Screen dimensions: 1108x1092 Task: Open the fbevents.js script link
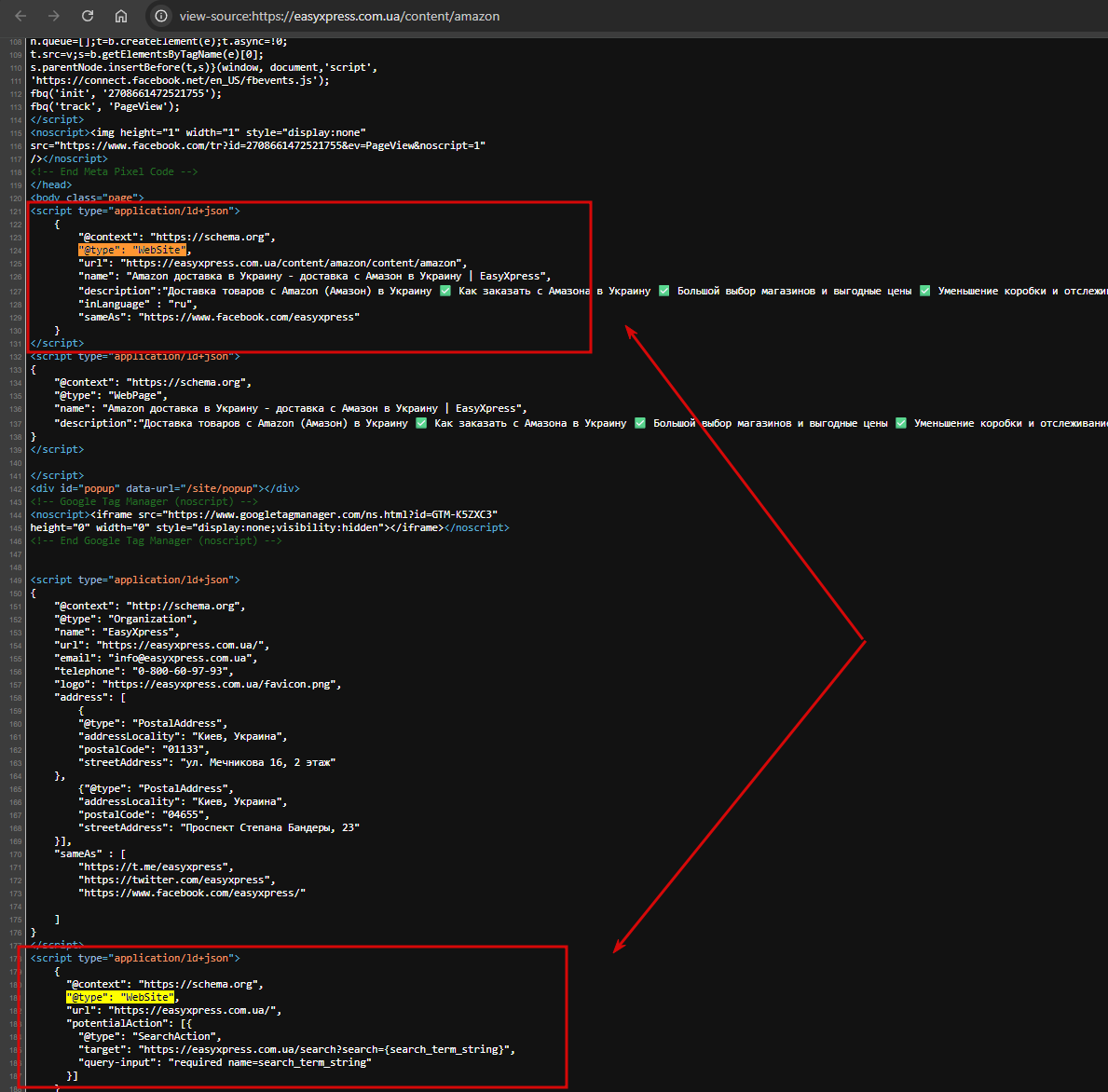[180, 80]
